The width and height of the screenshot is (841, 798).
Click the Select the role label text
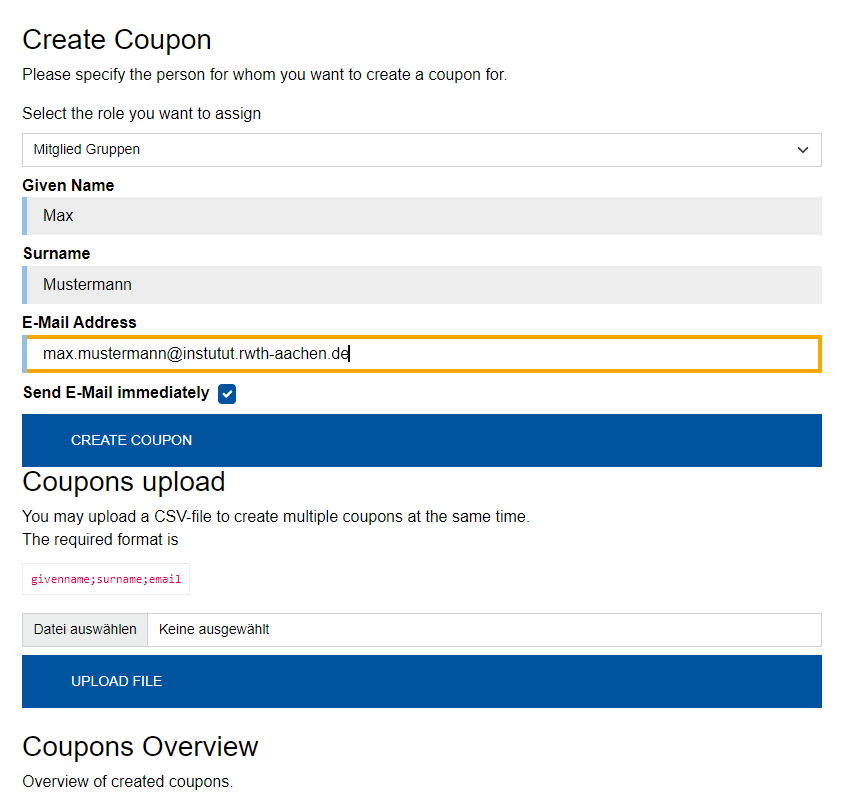(141, 113)
